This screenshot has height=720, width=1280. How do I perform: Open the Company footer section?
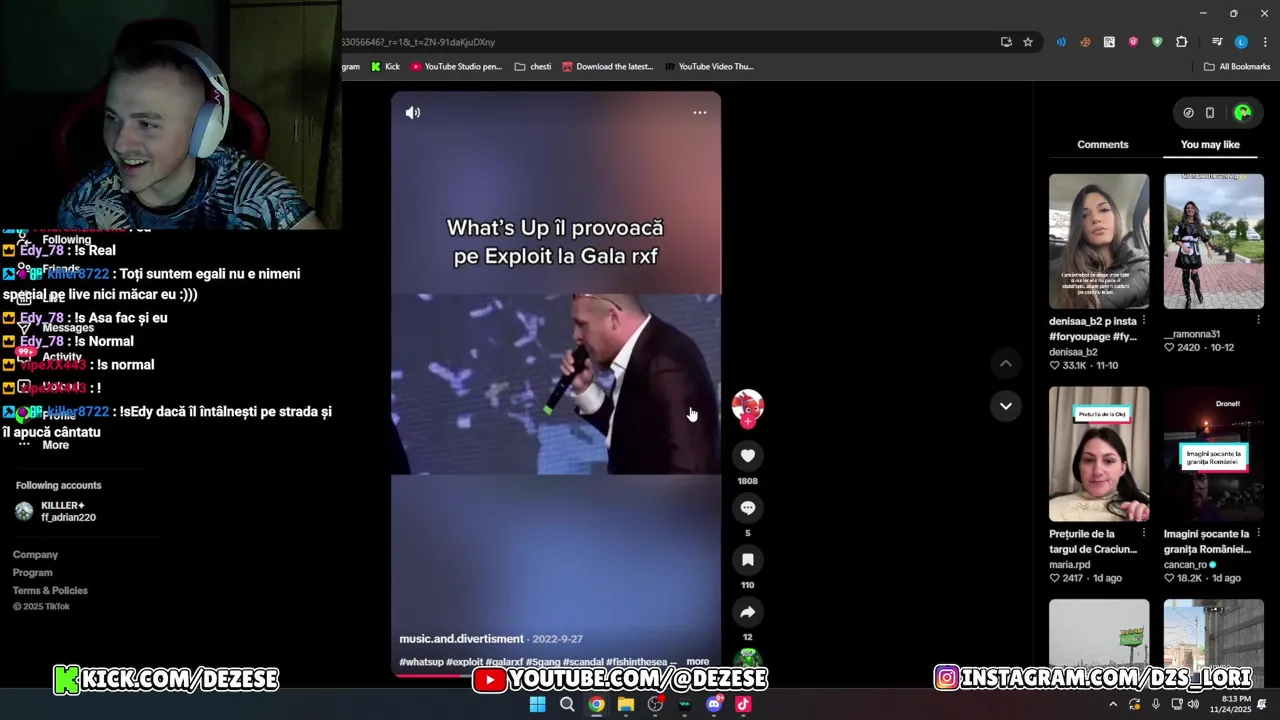pos(35,555)
